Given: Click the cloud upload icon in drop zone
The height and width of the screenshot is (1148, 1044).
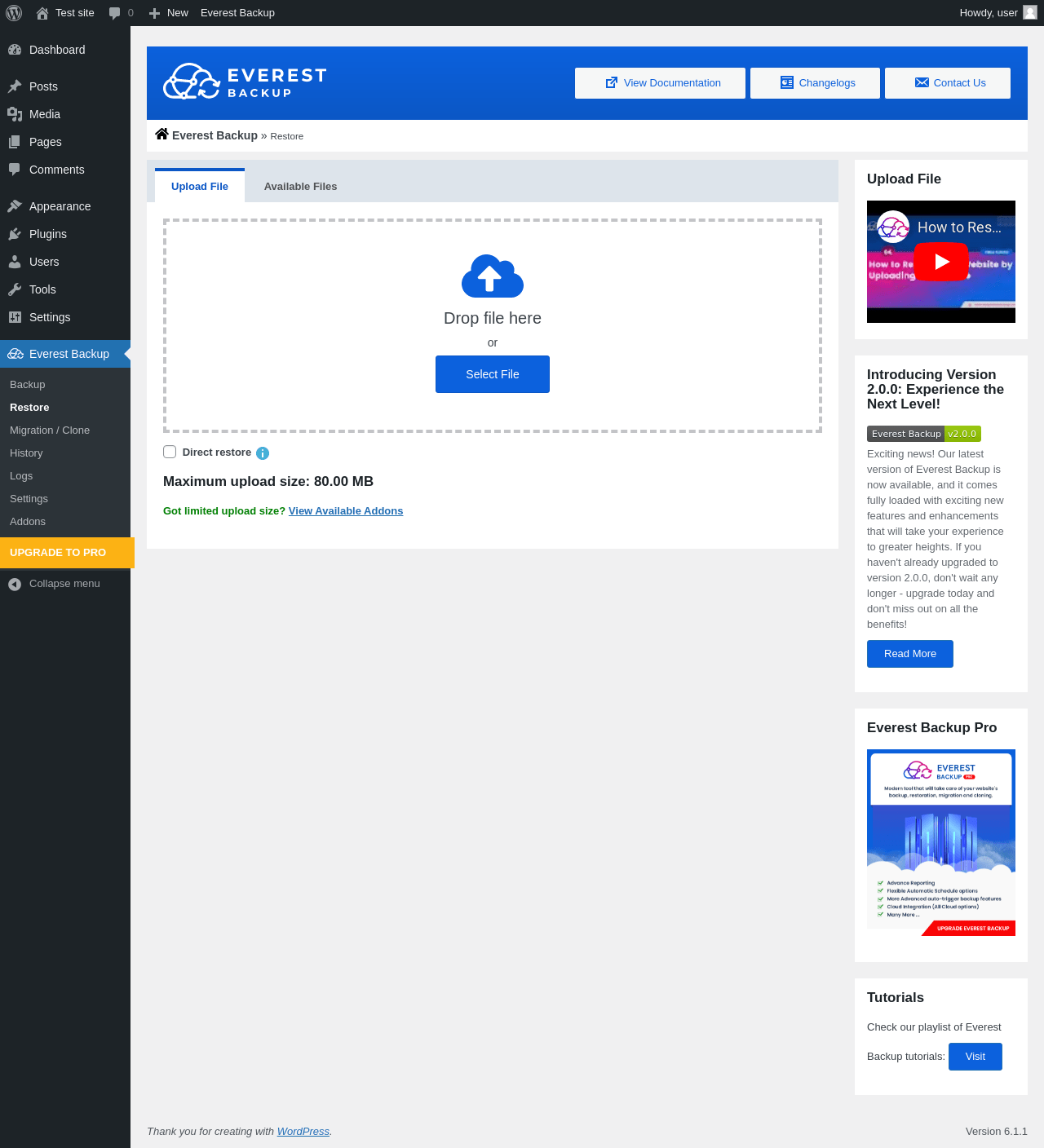Looking at the screenshot, I should [x=493, y=276].
